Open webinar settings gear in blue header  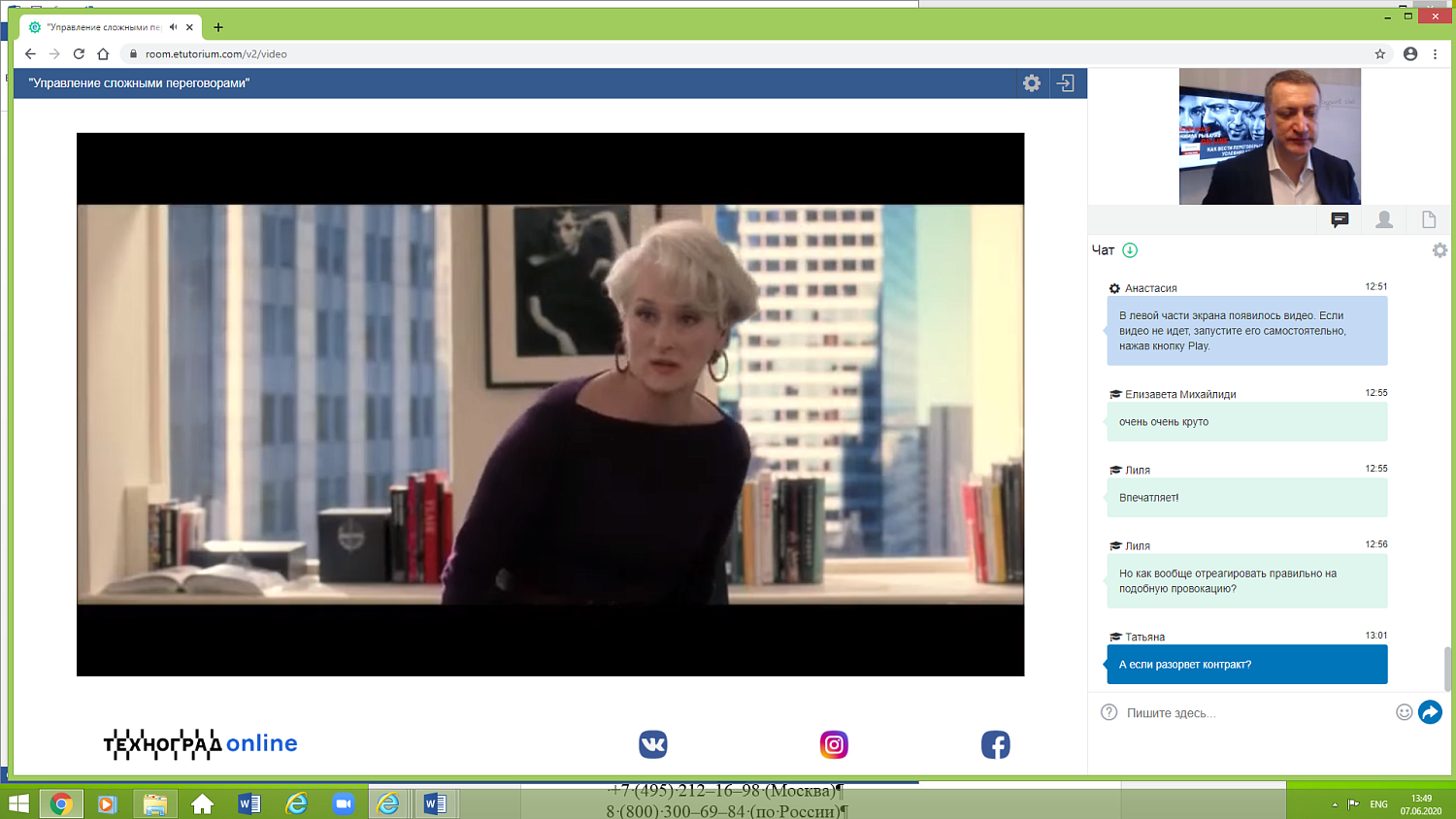click(x=1032, y=83)
